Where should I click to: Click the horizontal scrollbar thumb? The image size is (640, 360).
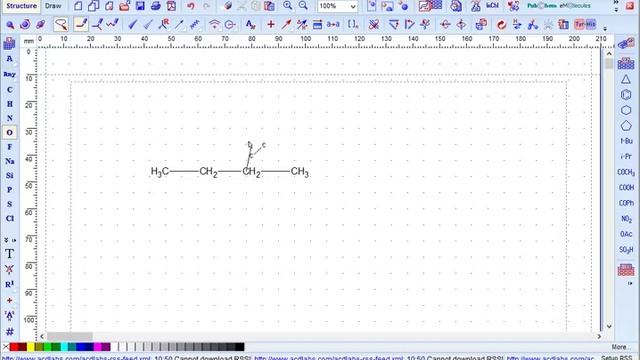coord(70,336)
